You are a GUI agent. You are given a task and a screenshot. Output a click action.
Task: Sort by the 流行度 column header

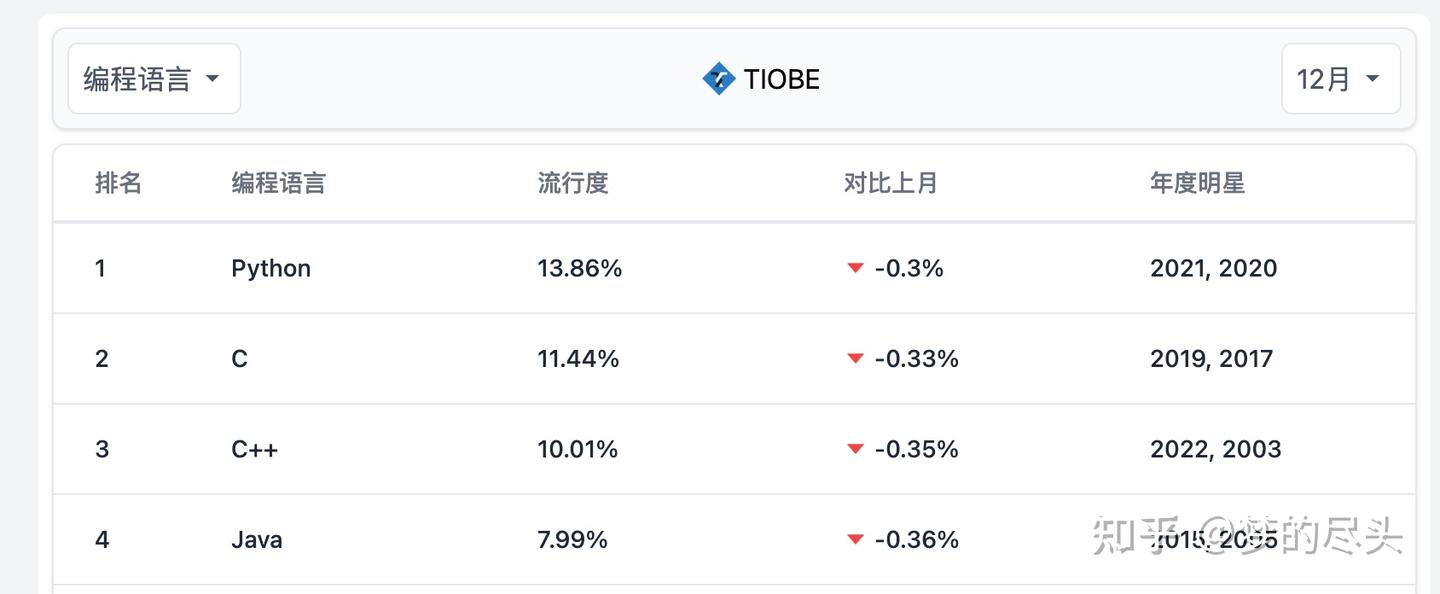[572, 183]
